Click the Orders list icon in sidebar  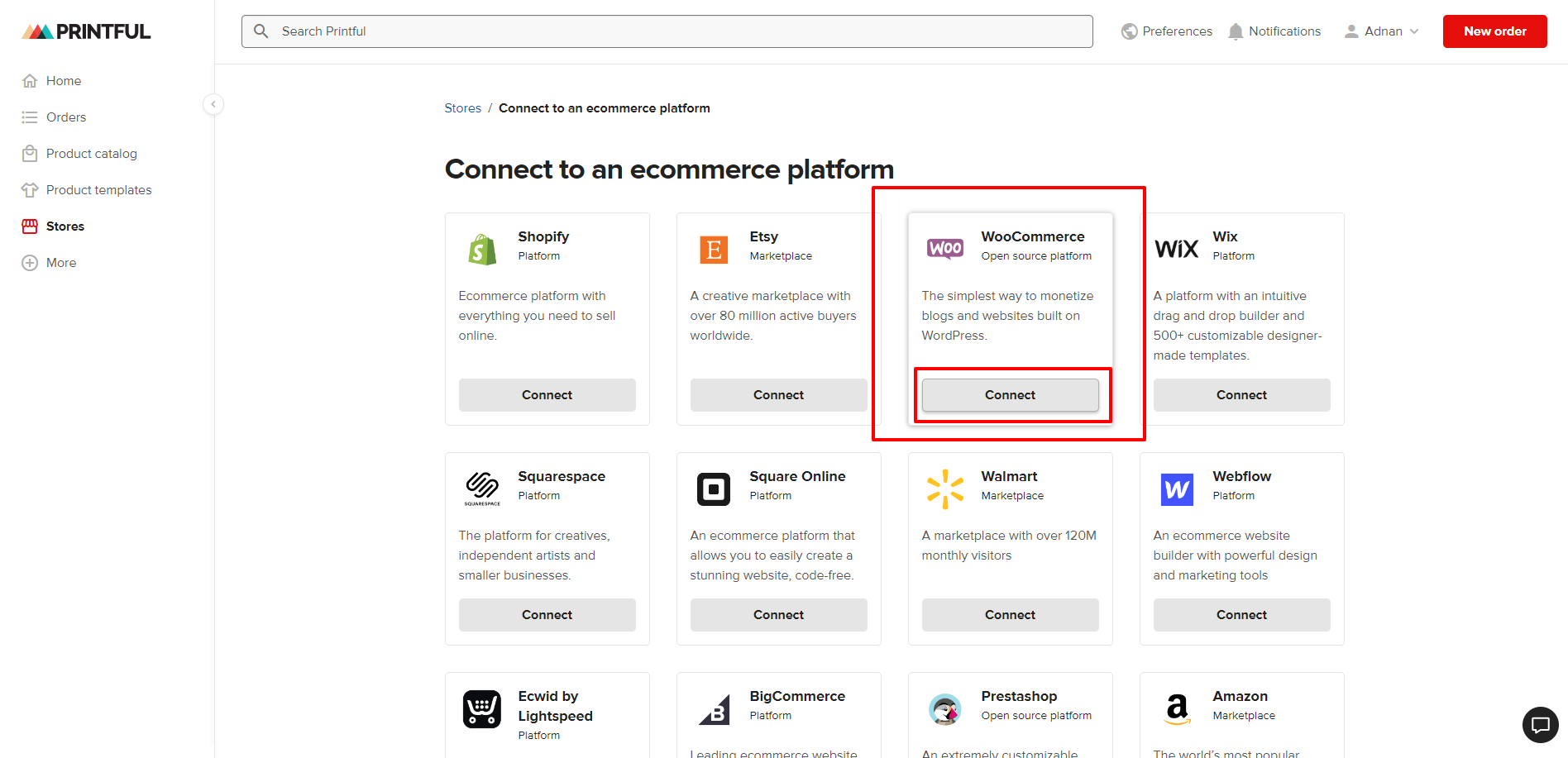30,117
